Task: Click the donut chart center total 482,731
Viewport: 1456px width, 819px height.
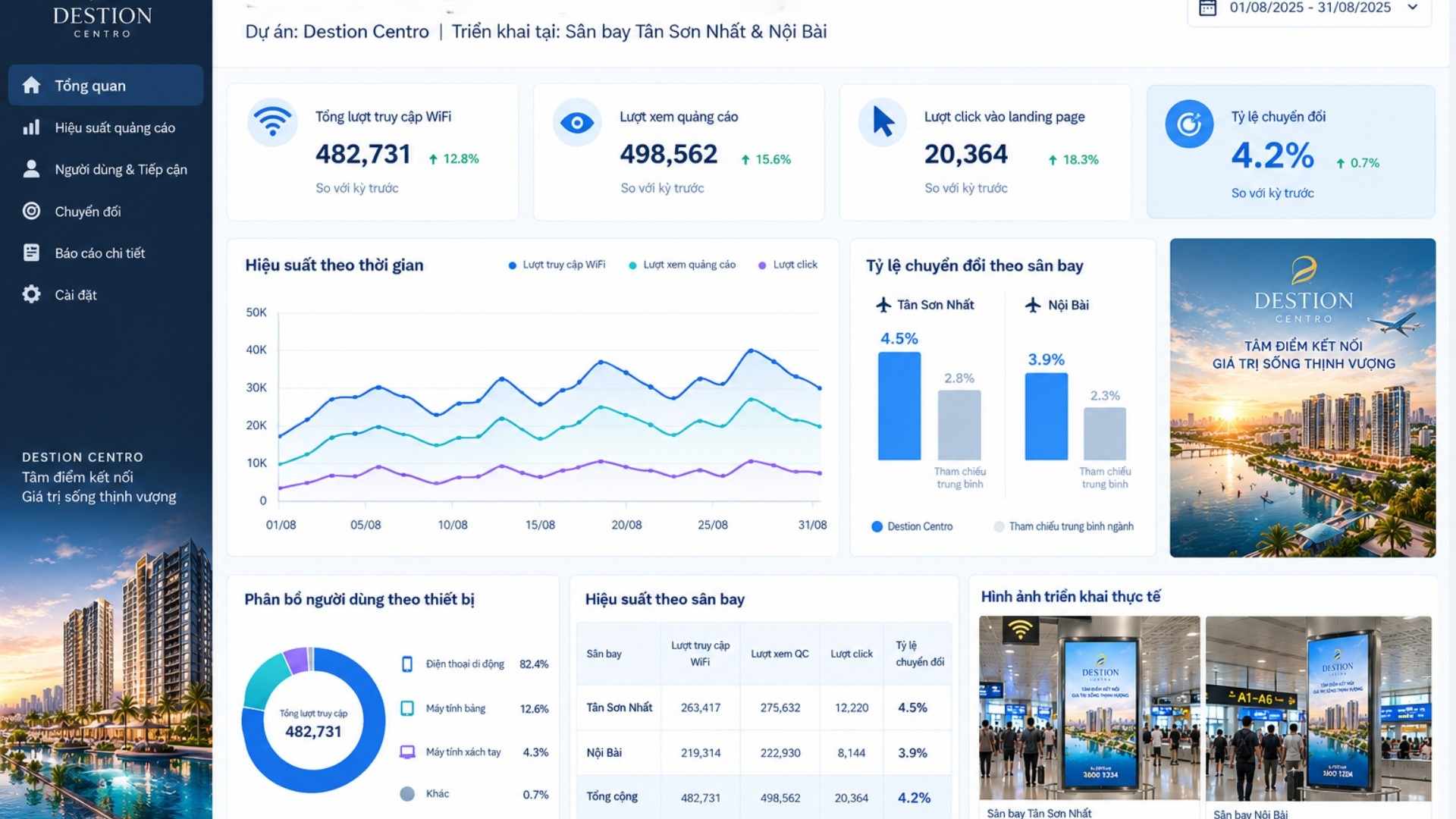Action: pyautogui.click(x=313, y=731)
